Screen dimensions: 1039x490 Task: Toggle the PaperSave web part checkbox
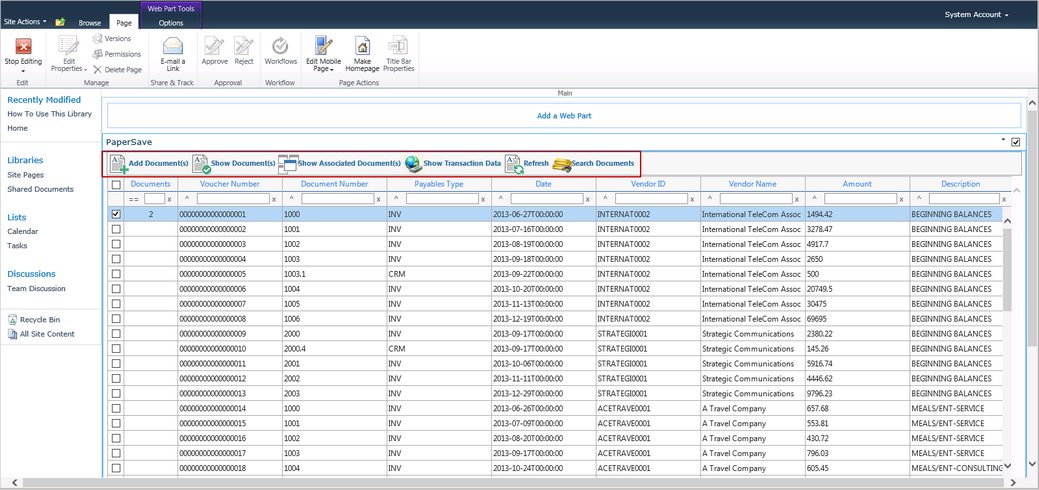tap(1015, 142)
